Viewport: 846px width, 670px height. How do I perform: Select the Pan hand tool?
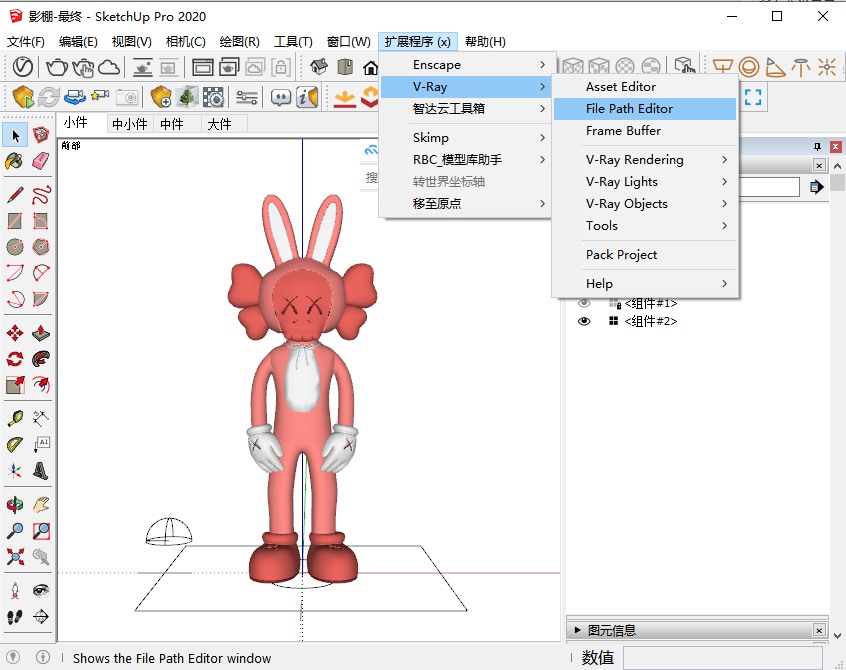[x=41, y=505]
